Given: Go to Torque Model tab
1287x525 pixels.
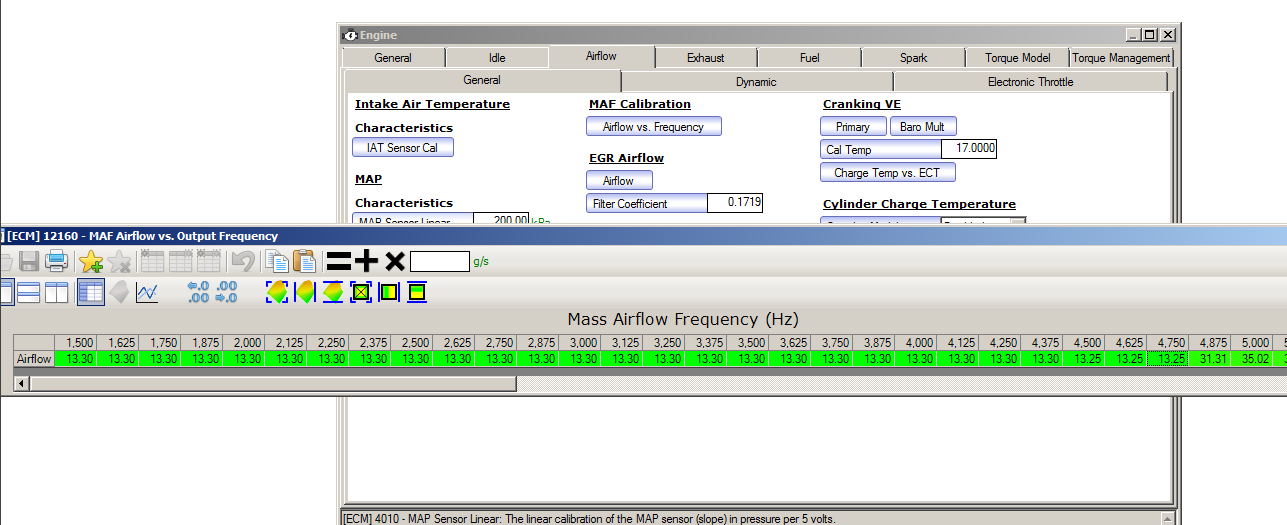Looking at the screenshot, I should (x=1018, y=58).
